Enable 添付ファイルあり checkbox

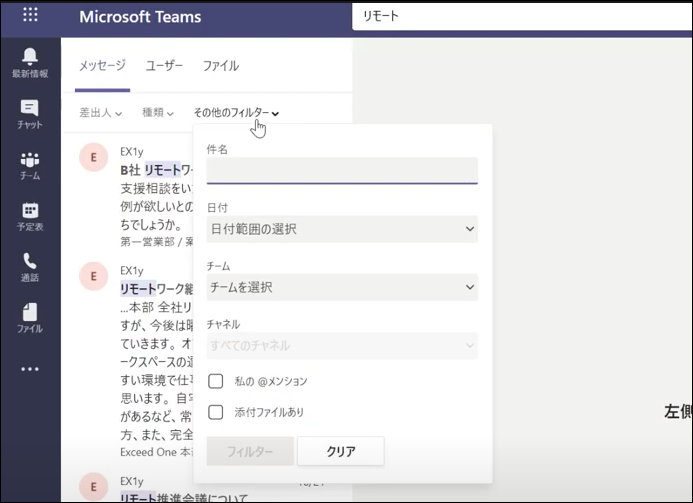coord(216,412)
